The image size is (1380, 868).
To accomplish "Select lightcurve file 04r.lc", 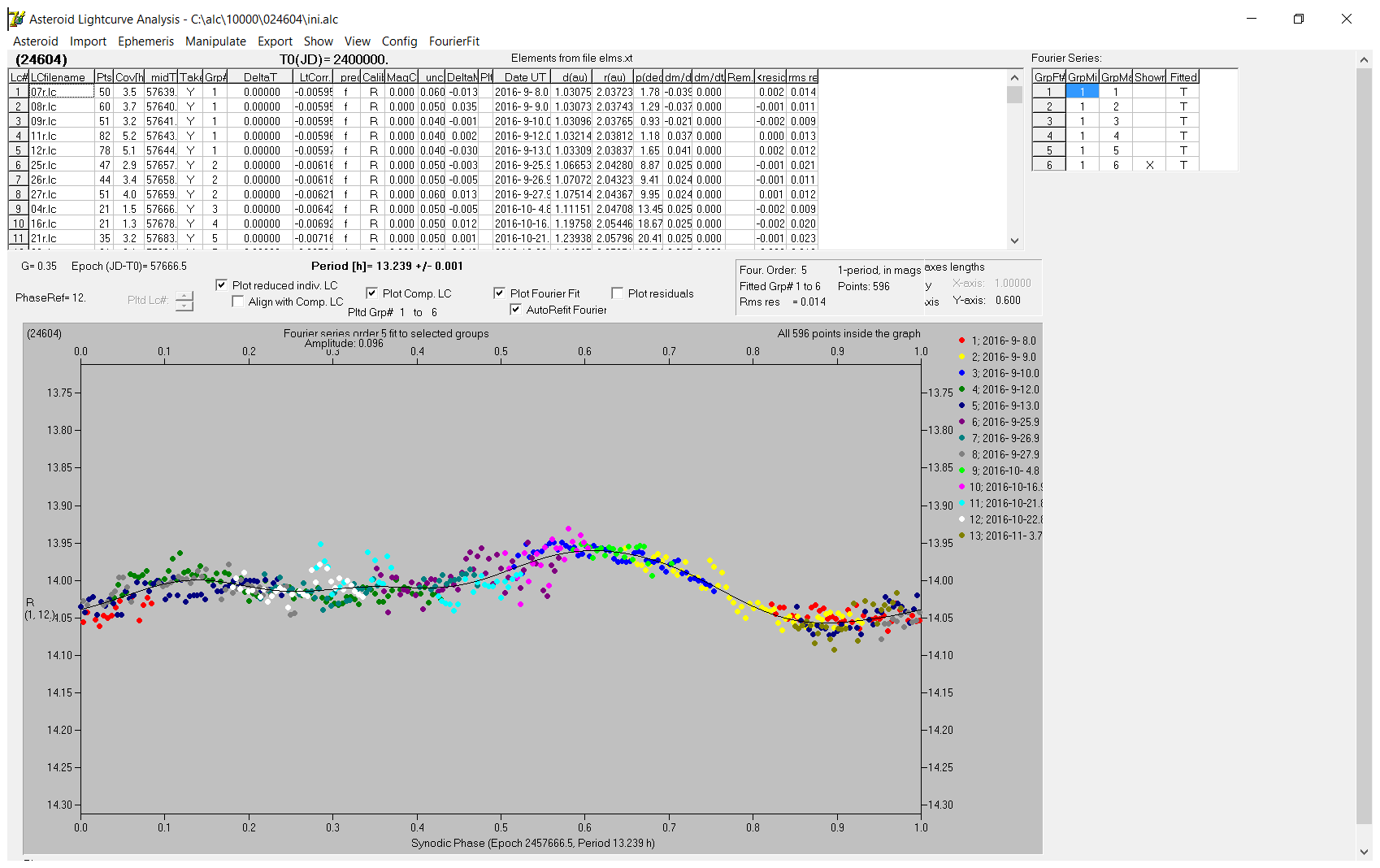I will tap(62, 209).
